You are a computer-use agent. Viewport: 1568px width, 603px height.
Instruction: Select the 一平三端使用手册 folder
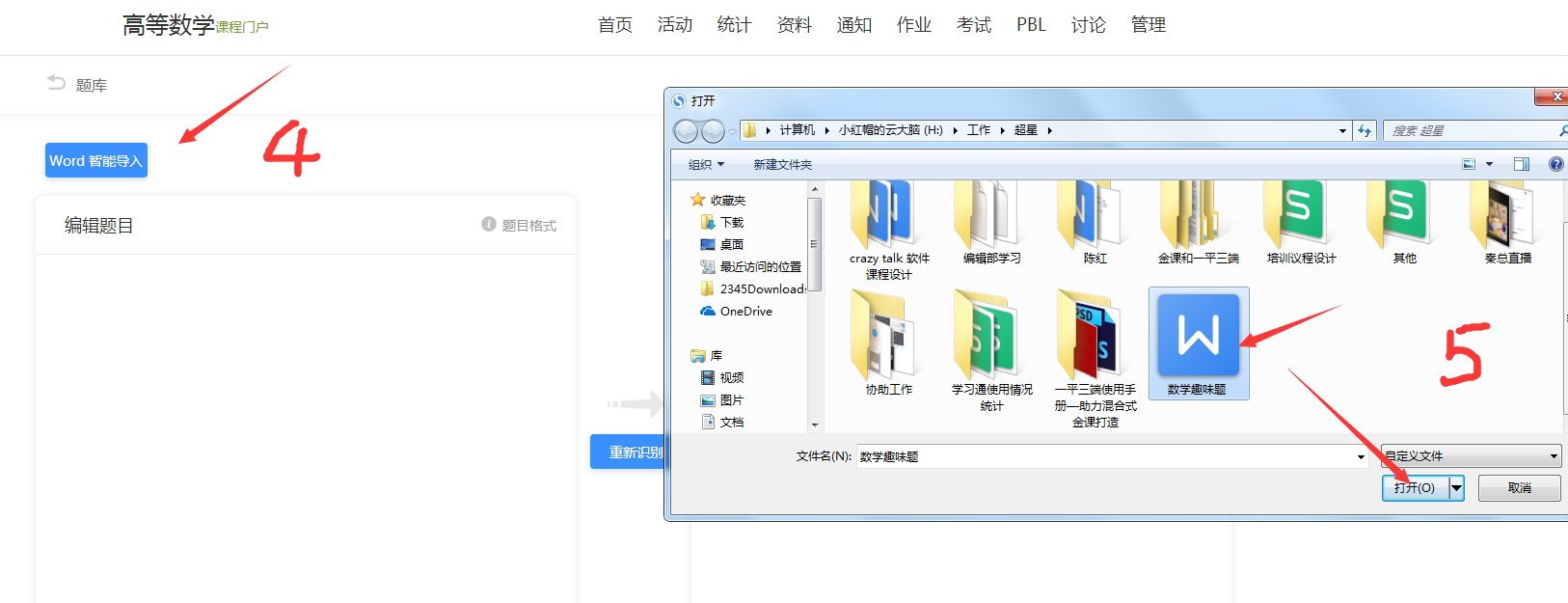click(1095, 359)
